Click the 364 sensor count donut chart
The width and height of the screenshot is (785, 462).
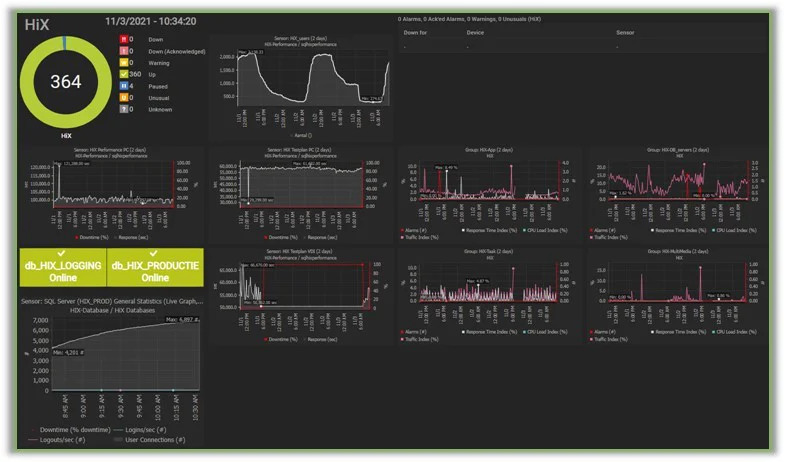point(64,82)
